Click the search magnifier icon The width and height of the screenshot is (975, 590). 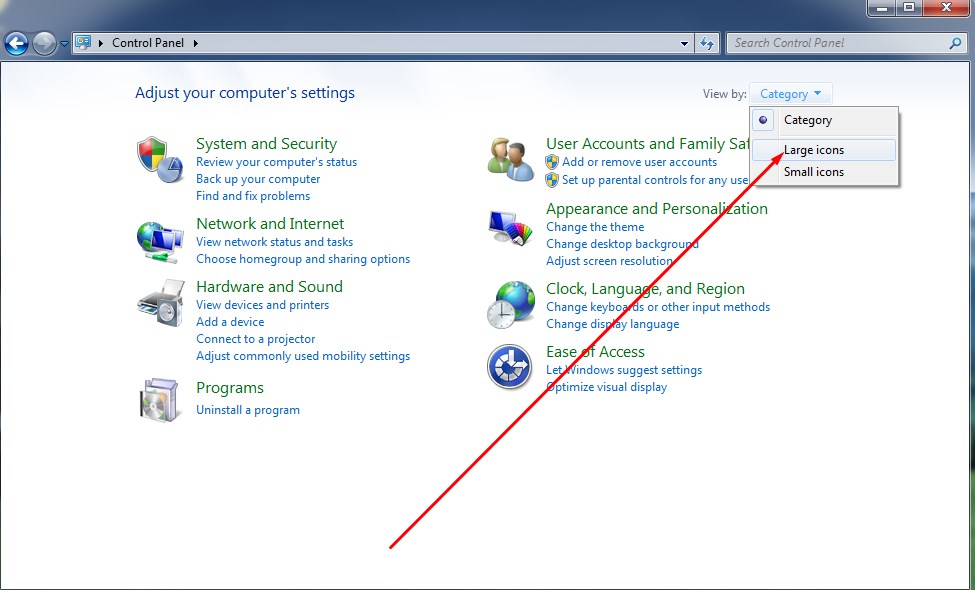click(x=955, y=43)
